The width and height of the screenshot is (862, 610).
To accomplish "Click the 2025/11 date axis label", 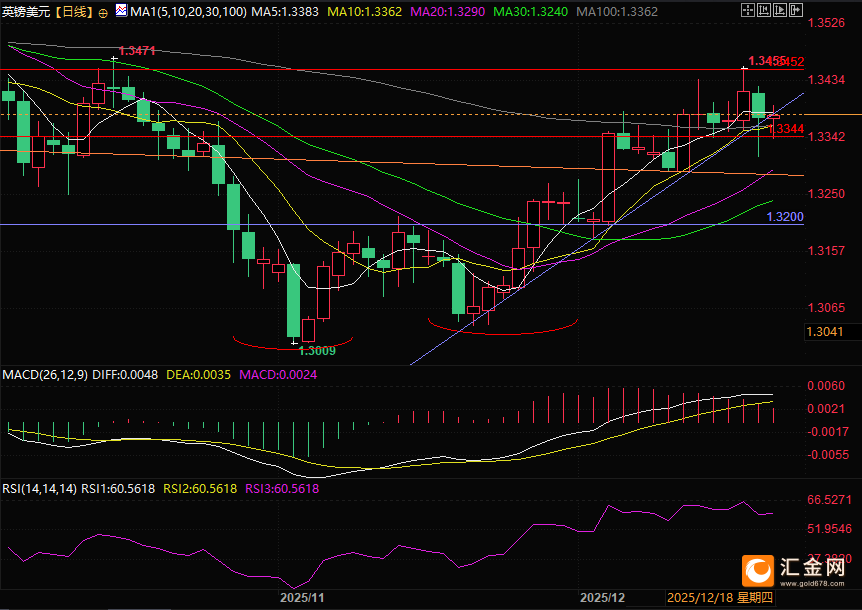I will (x=302, y=597).
